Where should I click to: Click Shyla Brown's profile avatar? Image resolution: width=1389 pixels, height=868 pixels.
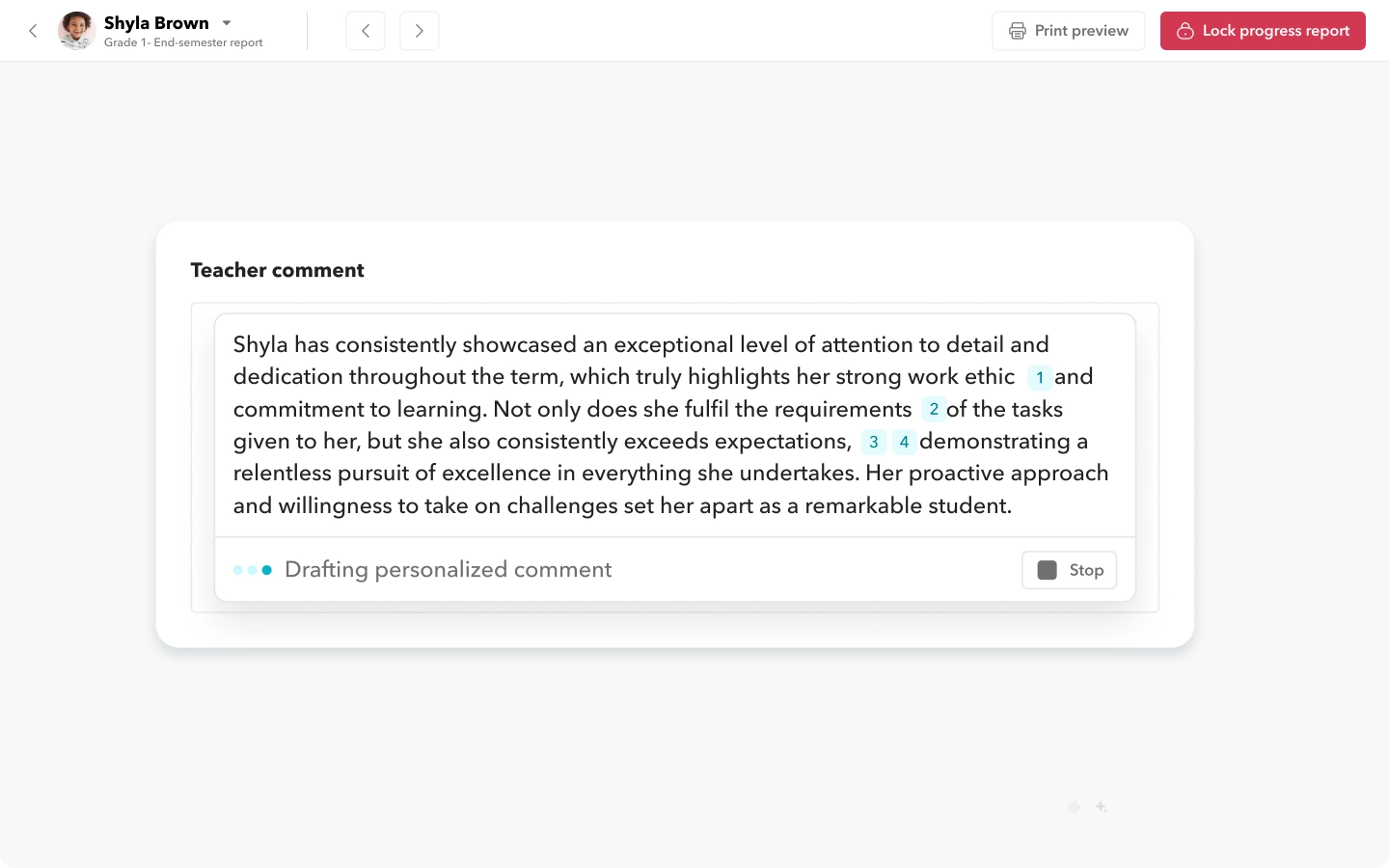pyautogui.click(x=76, y=31)
